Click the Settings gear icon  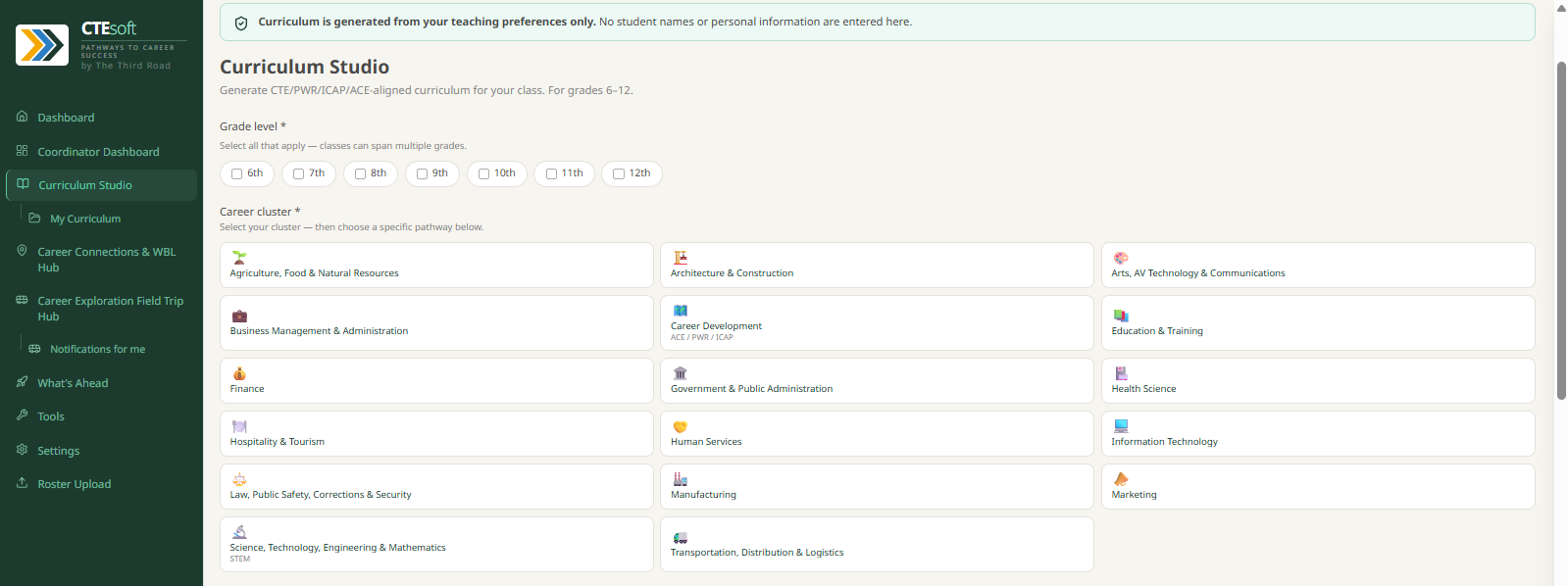tap(22, 450)
